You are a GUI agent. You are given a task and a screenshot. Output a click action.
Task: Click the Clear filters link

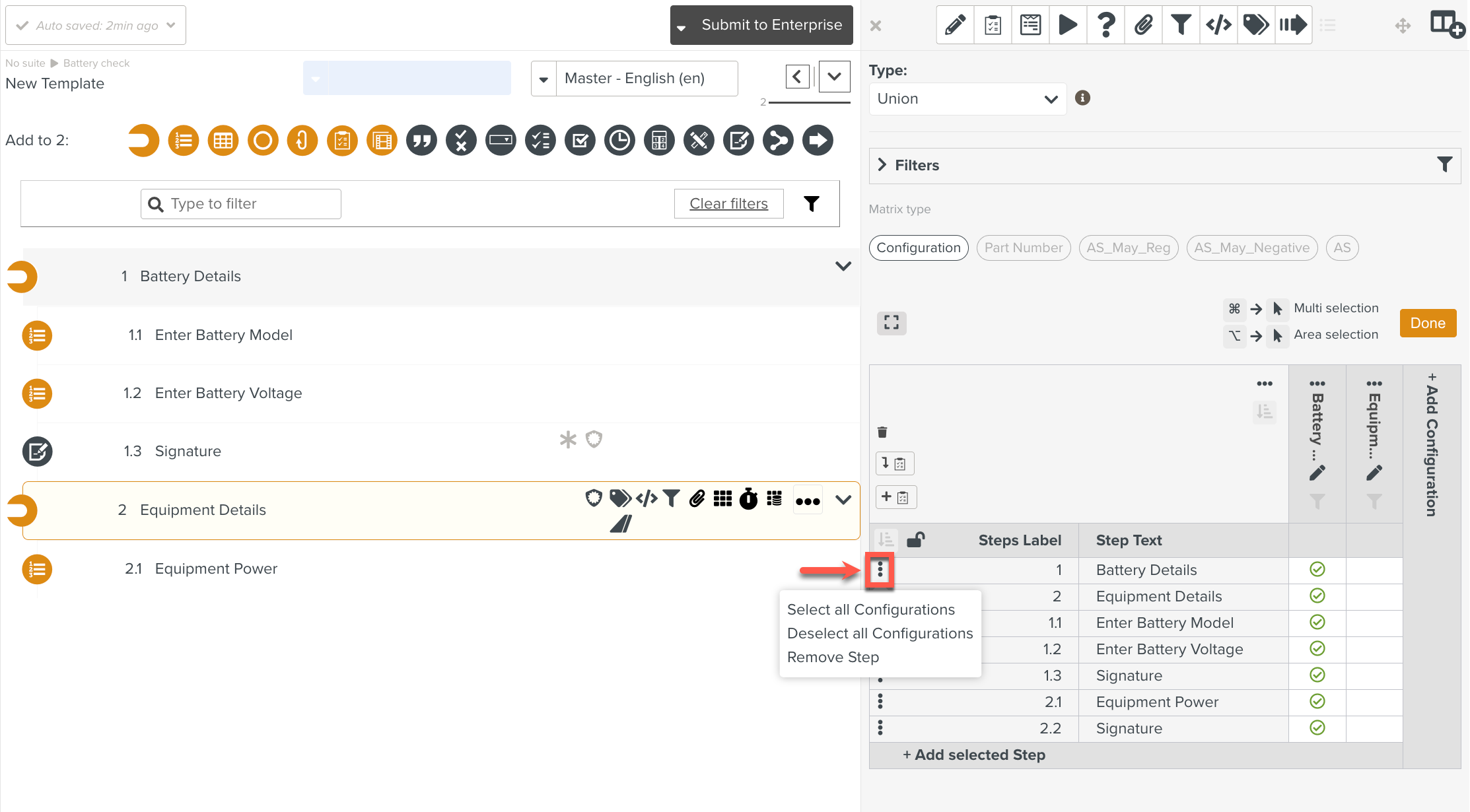click(x=728, y=203)
